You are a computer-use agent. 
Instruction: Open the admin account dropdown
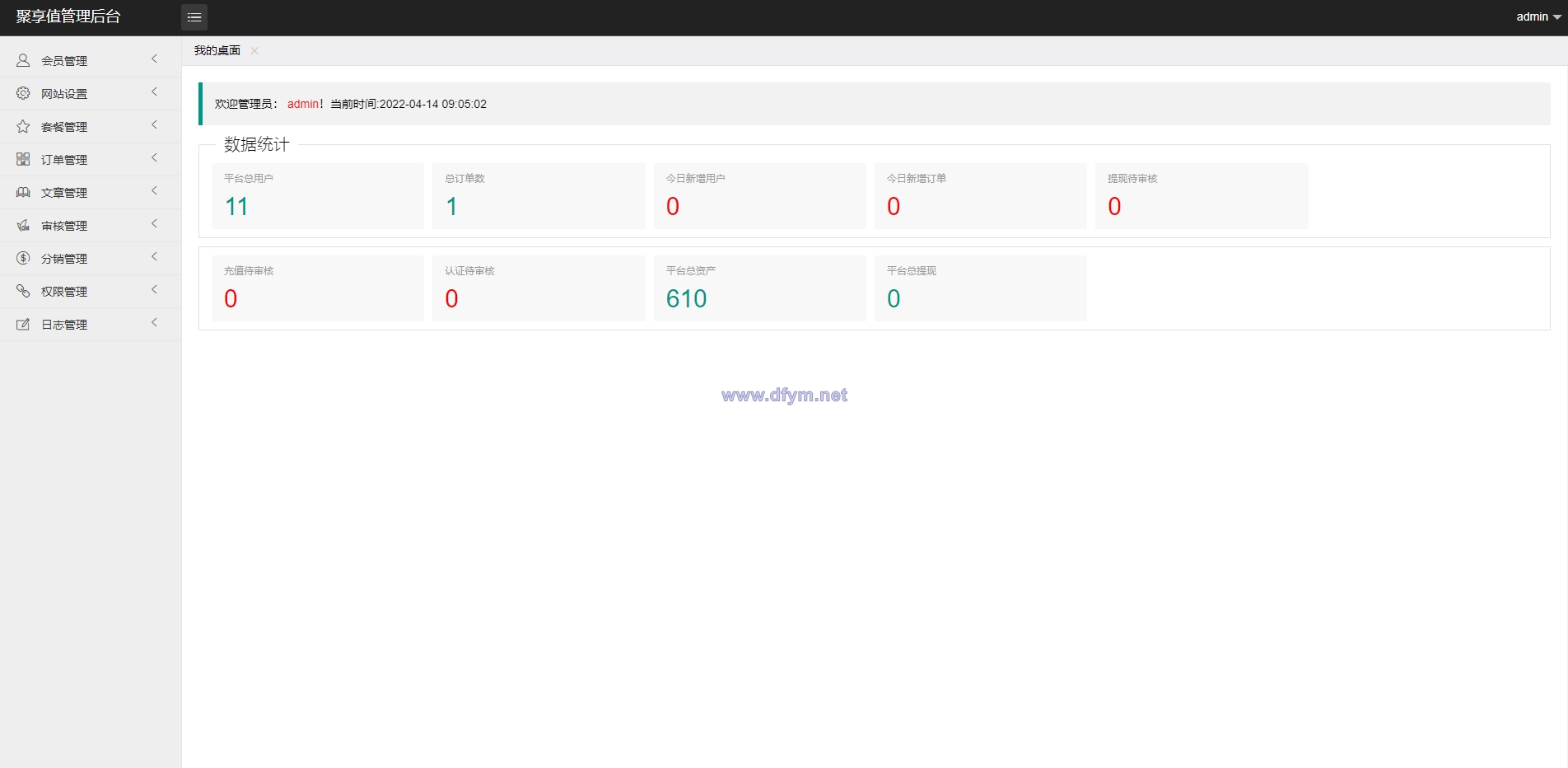(1538, 16)
